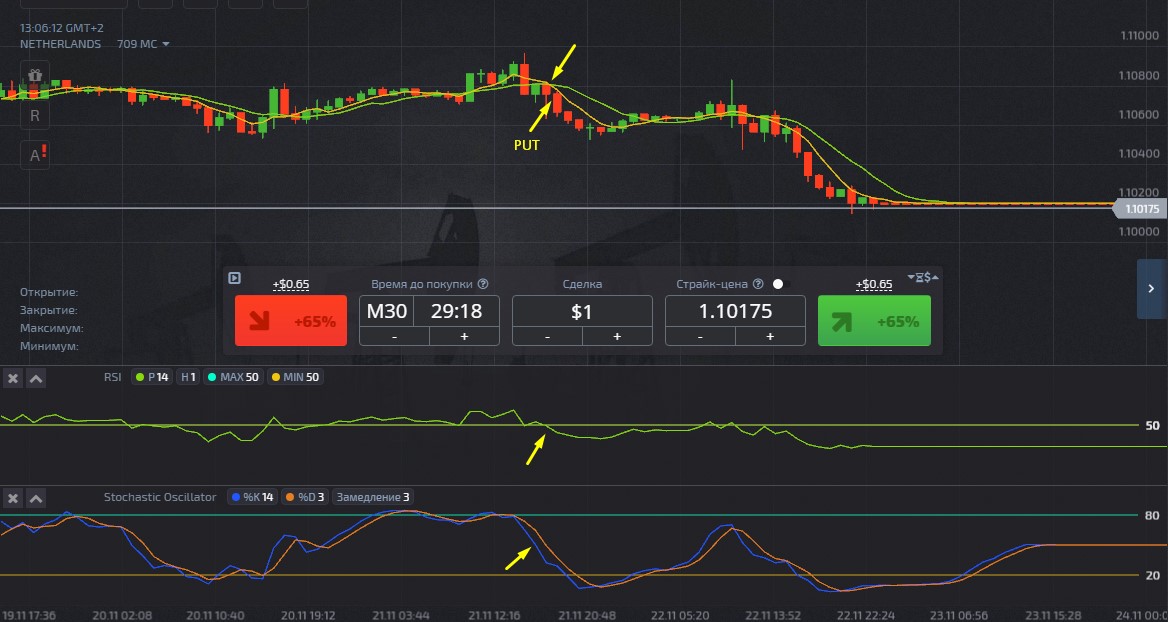Collapse the Stochastic Oscillator panel with the chevron
Viewport: 1168px width, 622px height.
[x=35, y=498]
